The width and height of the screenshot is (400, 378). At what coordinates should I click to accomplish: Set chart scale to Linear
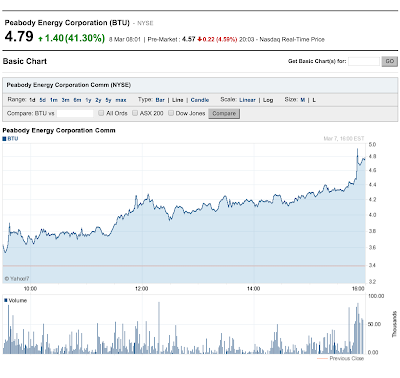247,100
